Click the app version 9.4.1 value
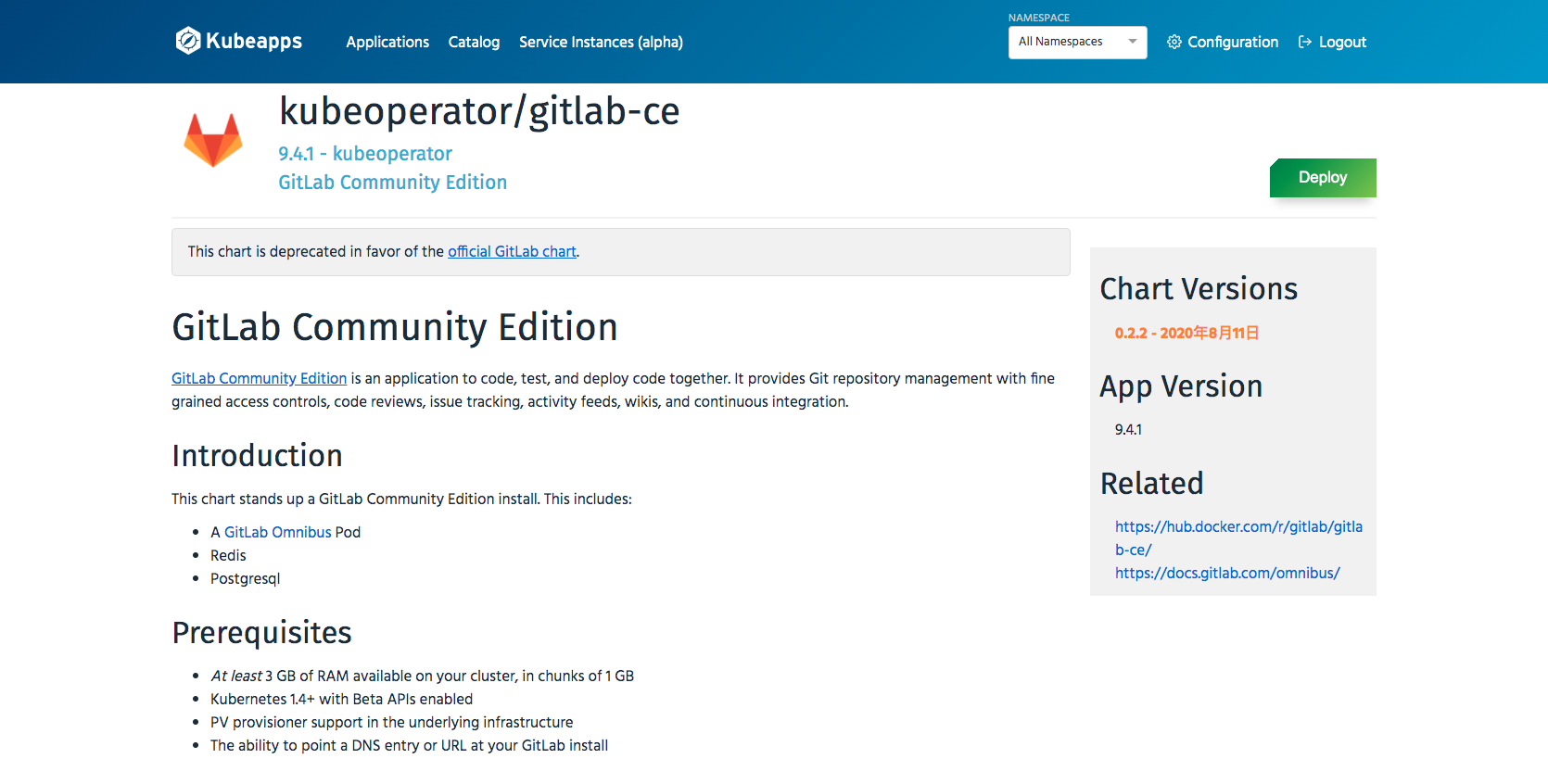Viewport: 1548px width, 784px height. 1128,429
